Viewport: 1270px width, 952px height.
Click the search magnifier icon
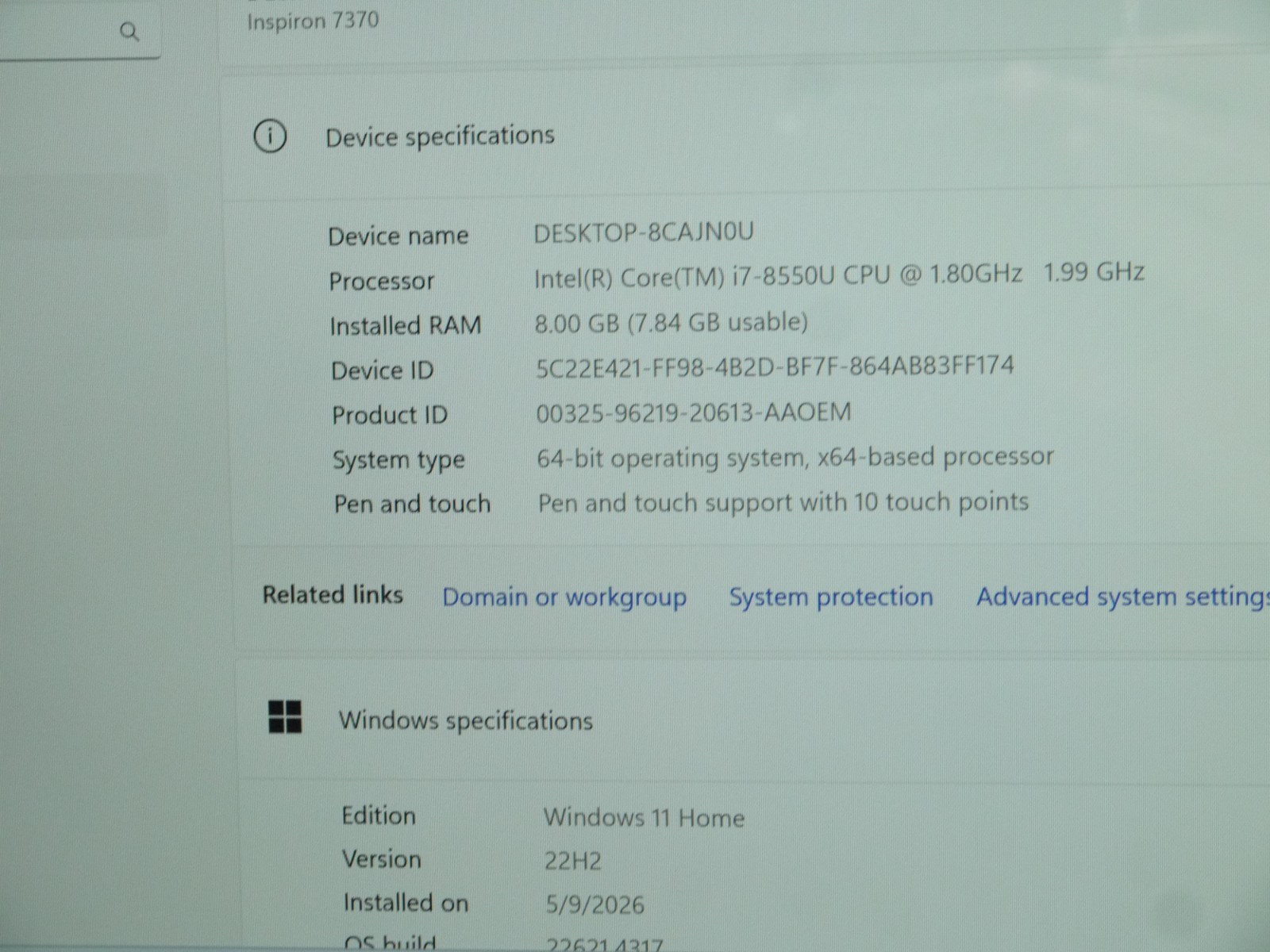click(129, 32)
